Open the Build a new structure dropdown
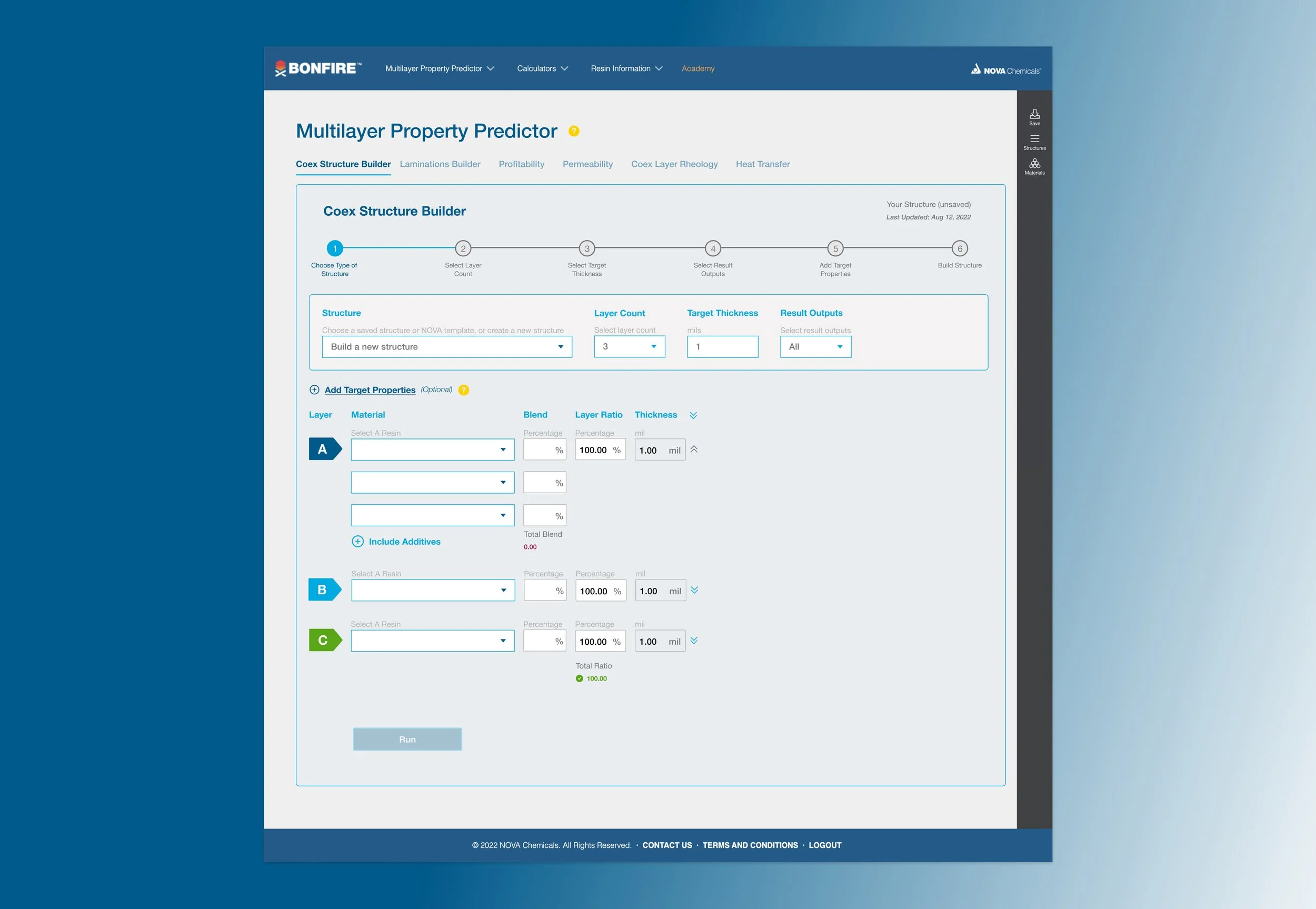The height and width of the screenshot is (909, 1316). [447, 347]
